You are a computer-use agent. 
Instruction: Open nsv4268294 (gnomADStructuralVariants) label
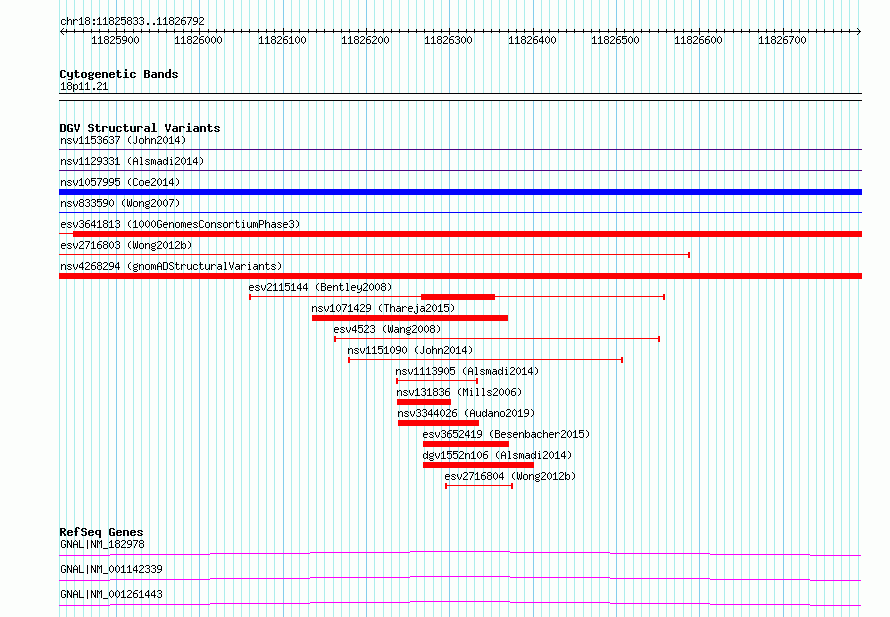point(171,266)
